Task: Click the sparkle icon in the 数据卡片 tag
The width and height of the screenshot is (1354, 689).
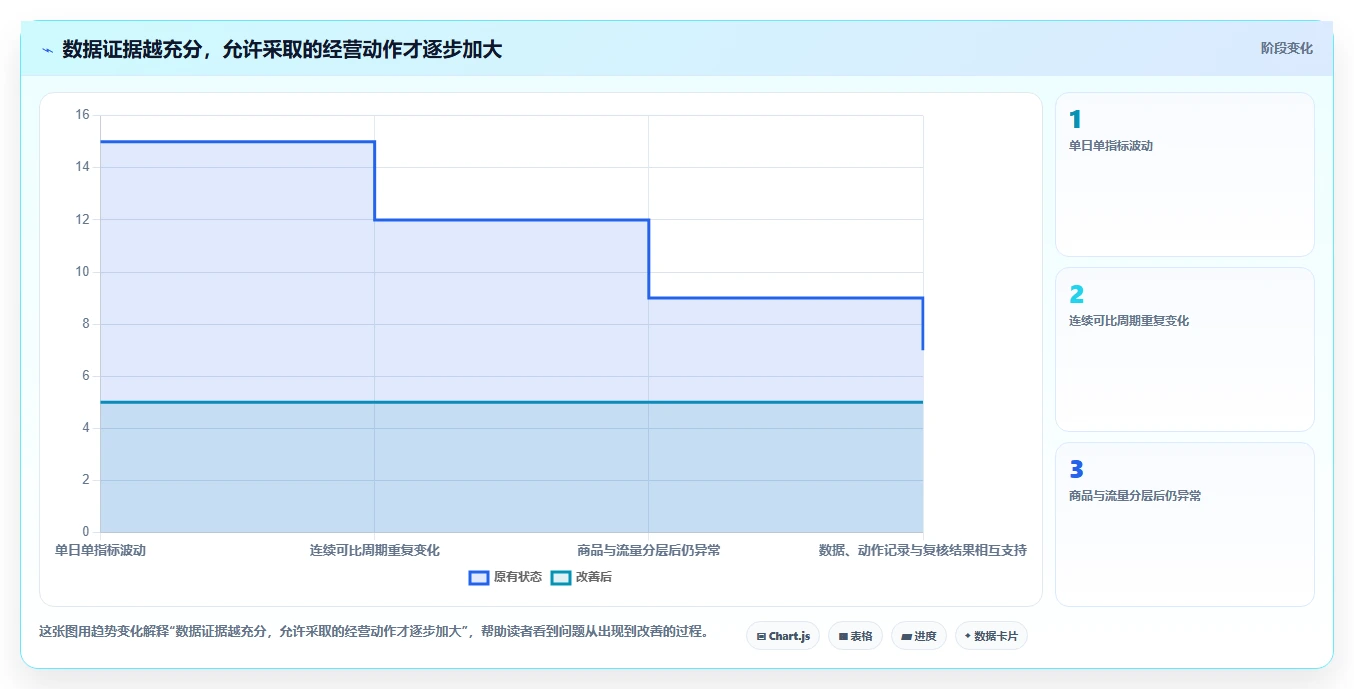Action: click(967, 636)
